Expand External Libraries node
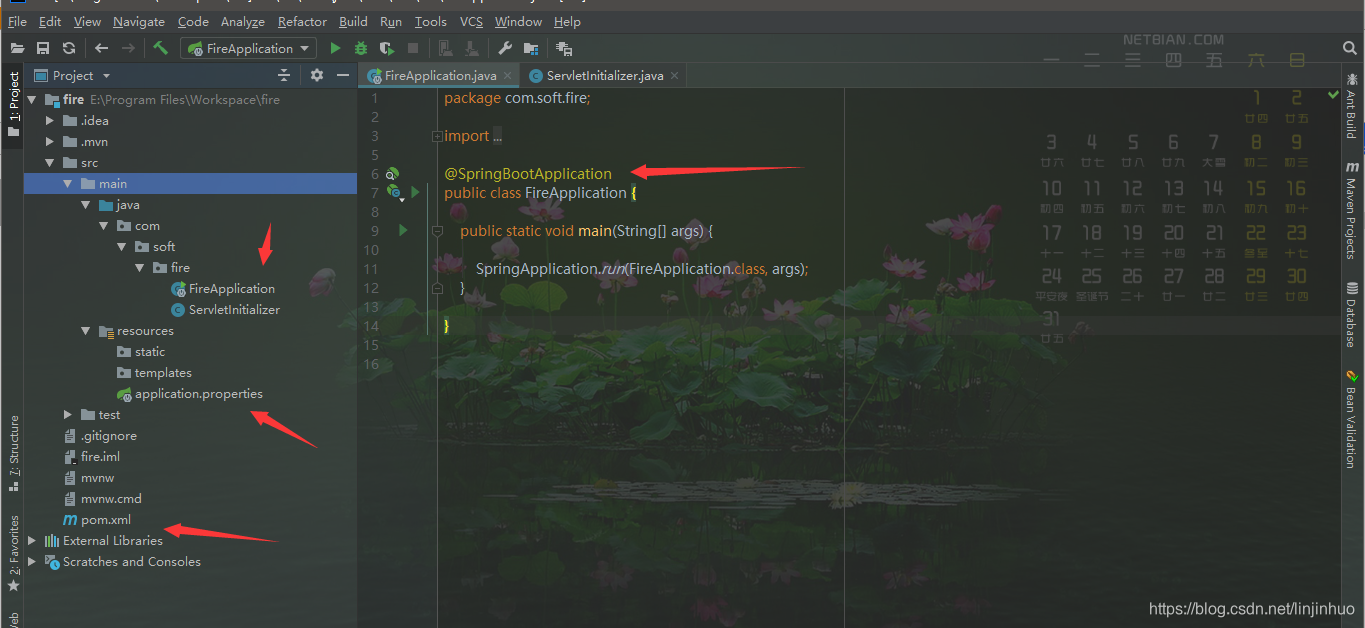Image resolution: width=1365 pixels, height=628 pixels. pos(33,540)
